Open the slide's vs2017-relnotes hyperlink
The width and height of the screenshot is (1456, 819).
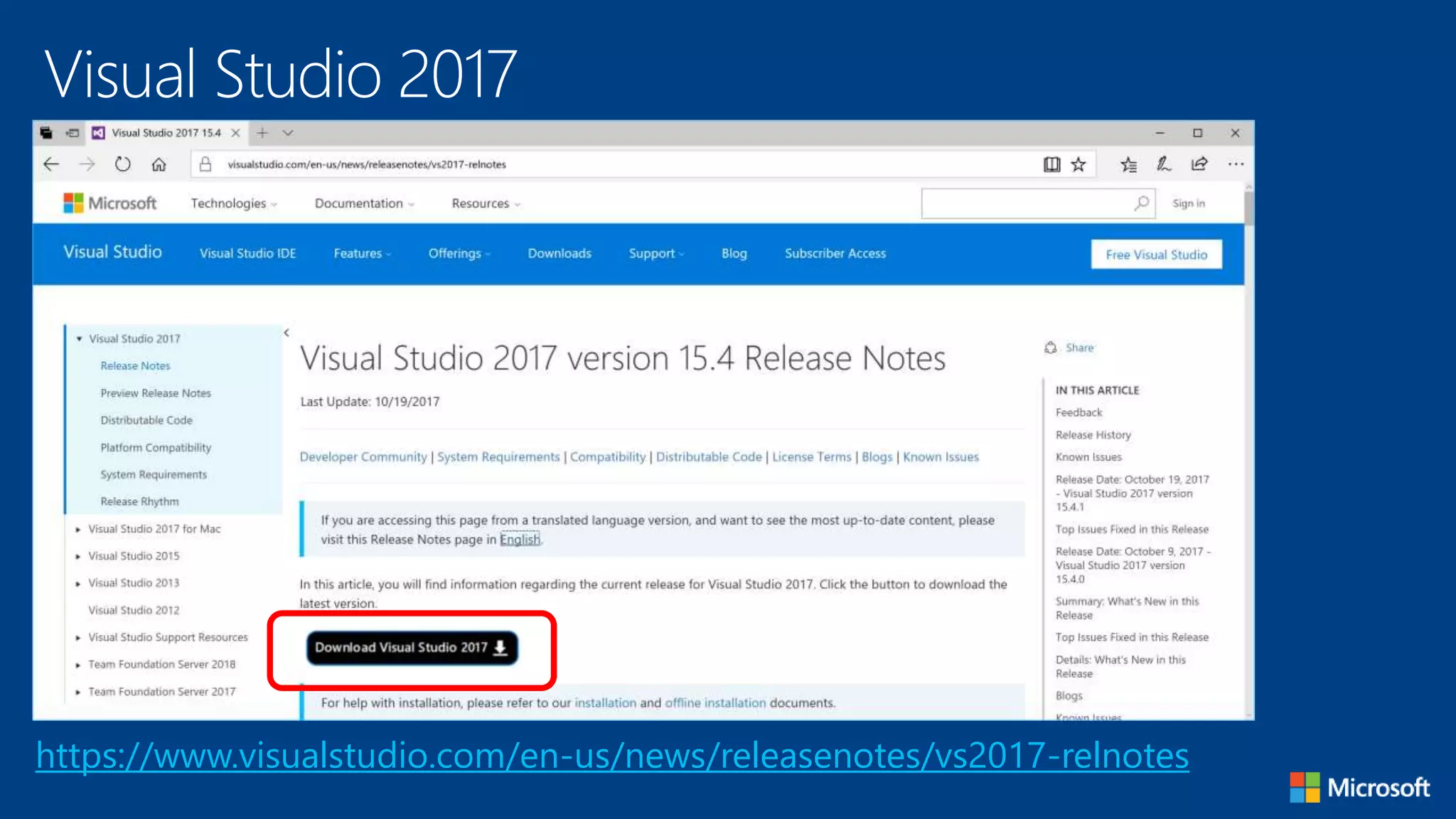[x=612, y=756]
